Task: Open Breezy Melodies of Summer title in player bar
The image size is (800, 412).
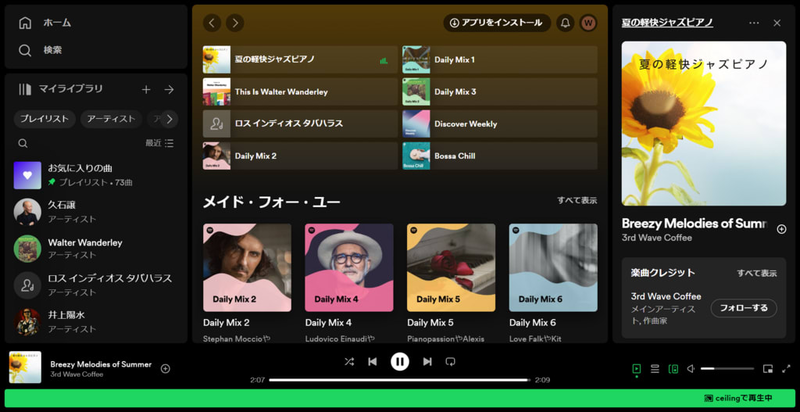Action: 101,365
